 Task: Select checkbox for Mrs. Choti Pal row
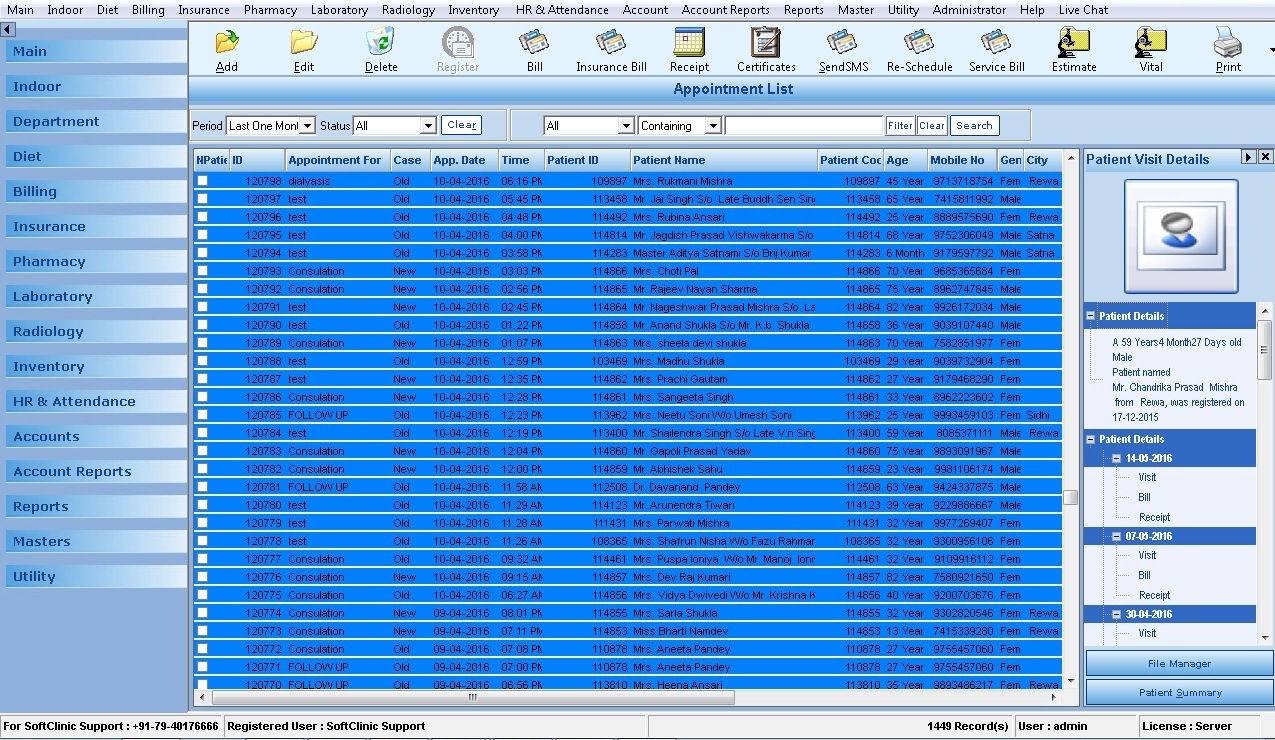point(203,271)
